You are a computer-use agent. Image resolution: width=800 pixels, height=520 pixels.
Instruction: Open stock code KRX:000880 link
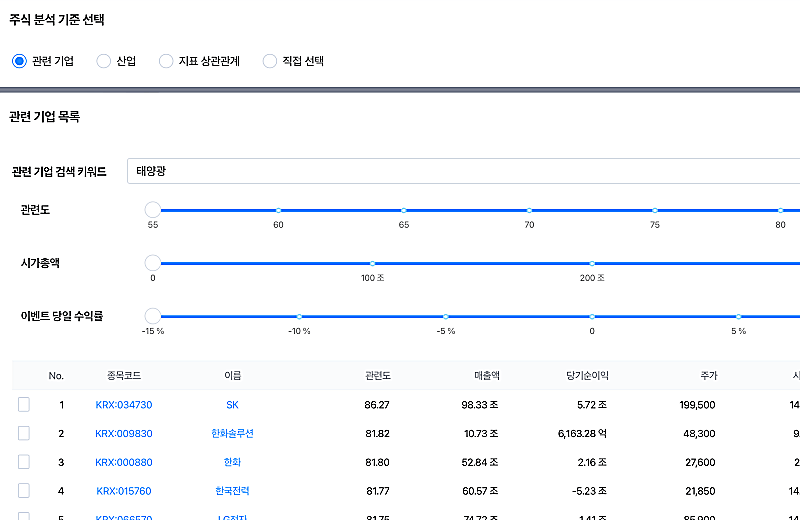124,462
